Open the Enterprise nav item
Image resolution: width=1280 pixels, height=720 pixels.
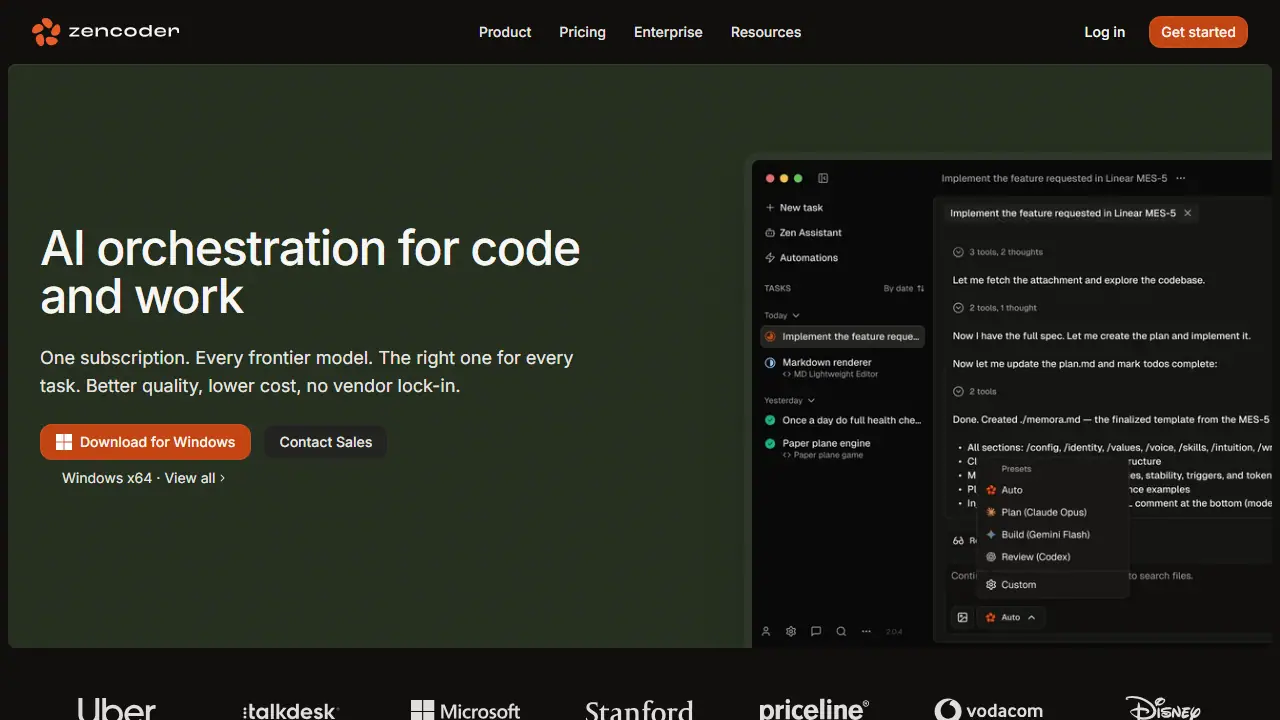pos(668,32)
